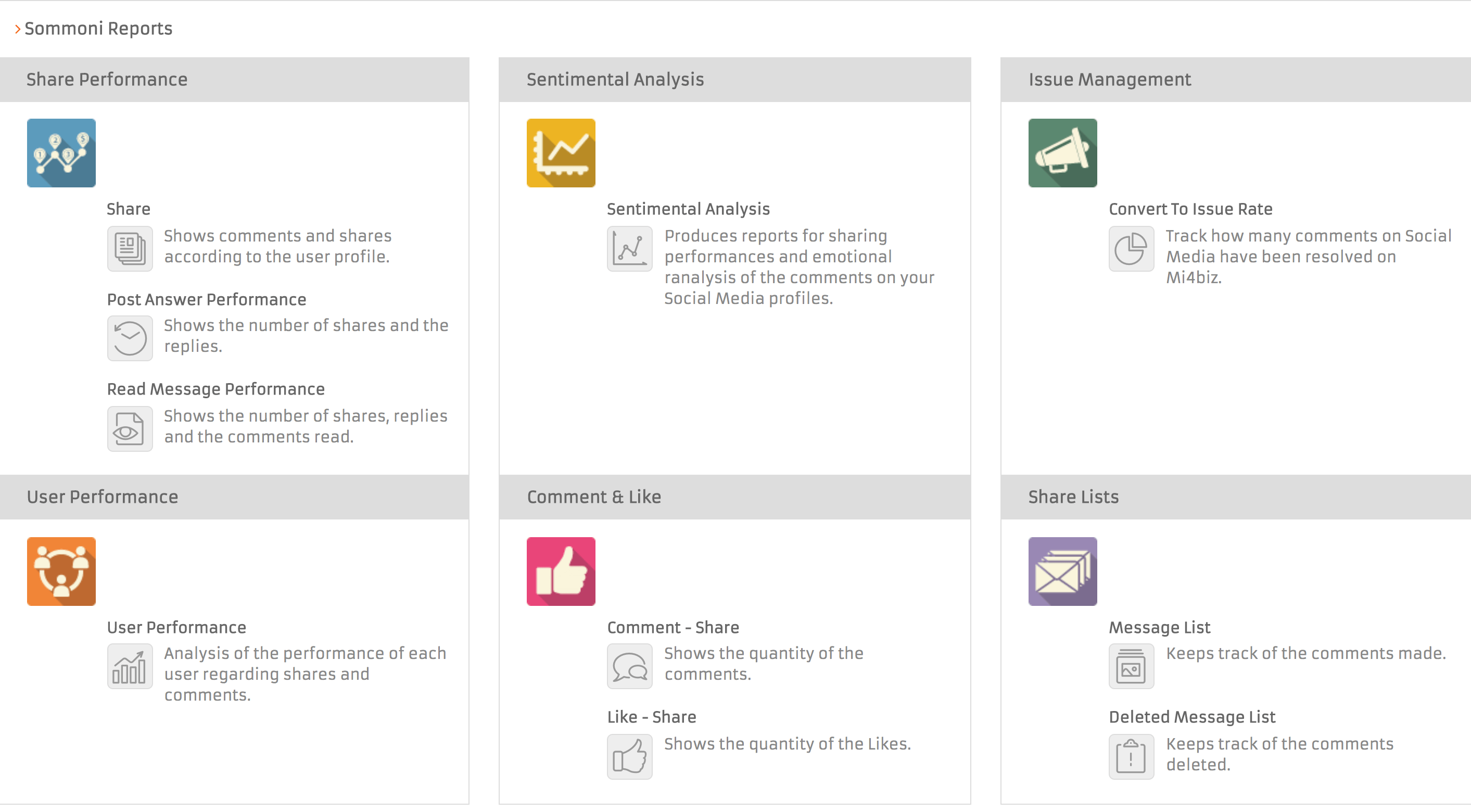Click the newspaper icon under Share
Screen dimensions: 1471x812
pos(130,248)
